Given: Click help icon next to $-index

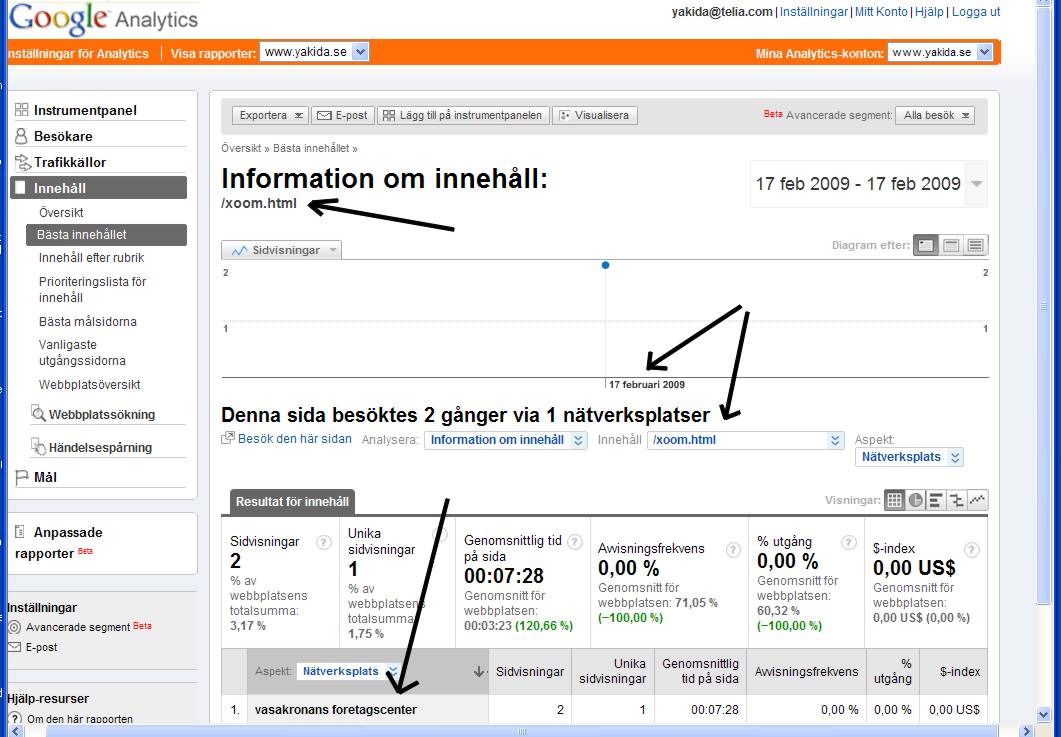Looking at the screenshot, I should (x=972, y=550).
